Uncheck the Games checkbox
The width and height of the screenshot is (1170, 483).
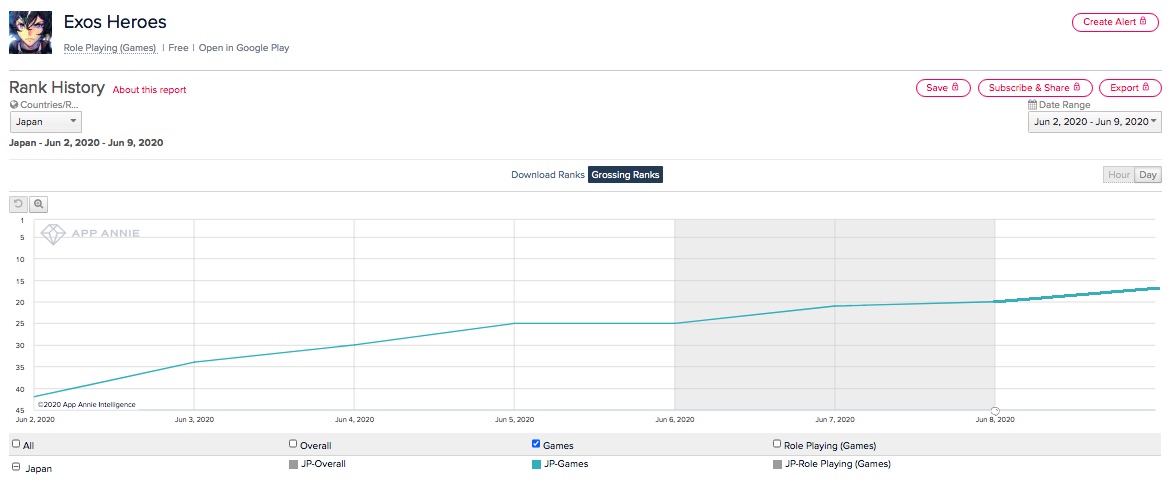[x=536, y=444]
